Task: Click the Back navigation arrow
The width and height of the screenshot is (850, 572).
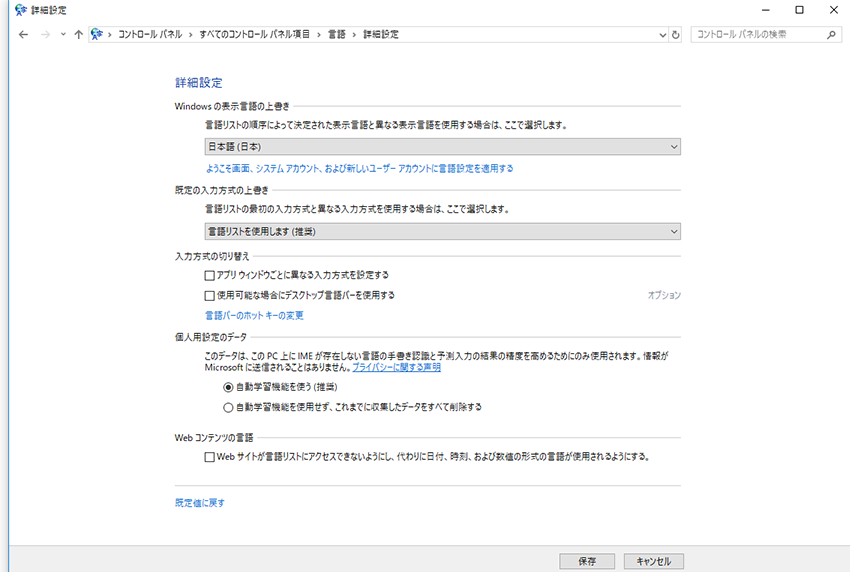Action: [24, 34]
